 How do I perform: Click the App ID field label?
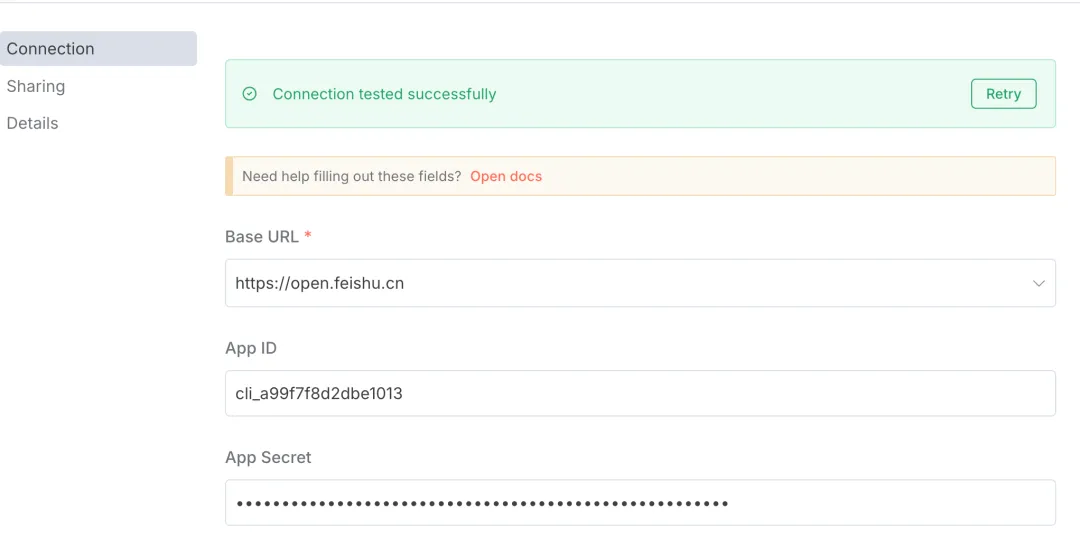coord(251,349)
